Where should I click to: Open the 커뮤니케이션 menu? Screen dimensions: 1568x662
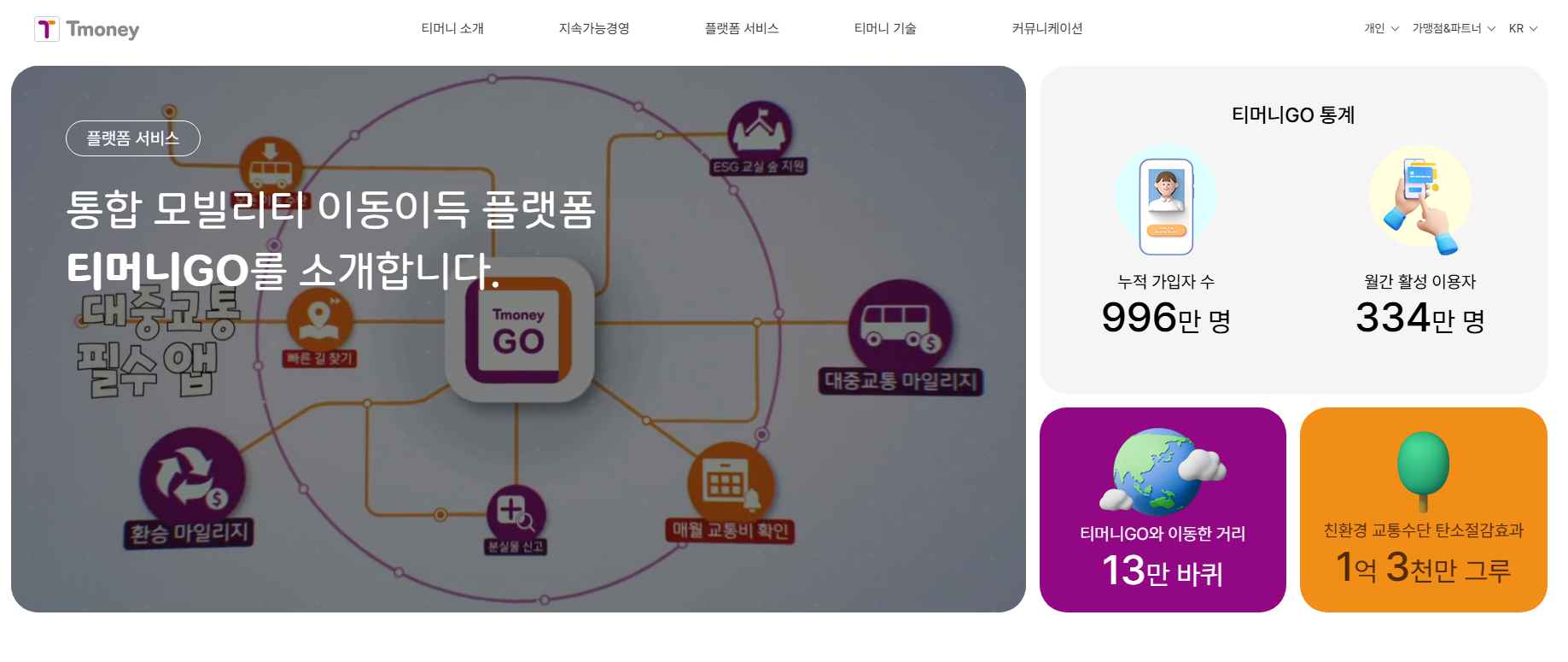1047,28
